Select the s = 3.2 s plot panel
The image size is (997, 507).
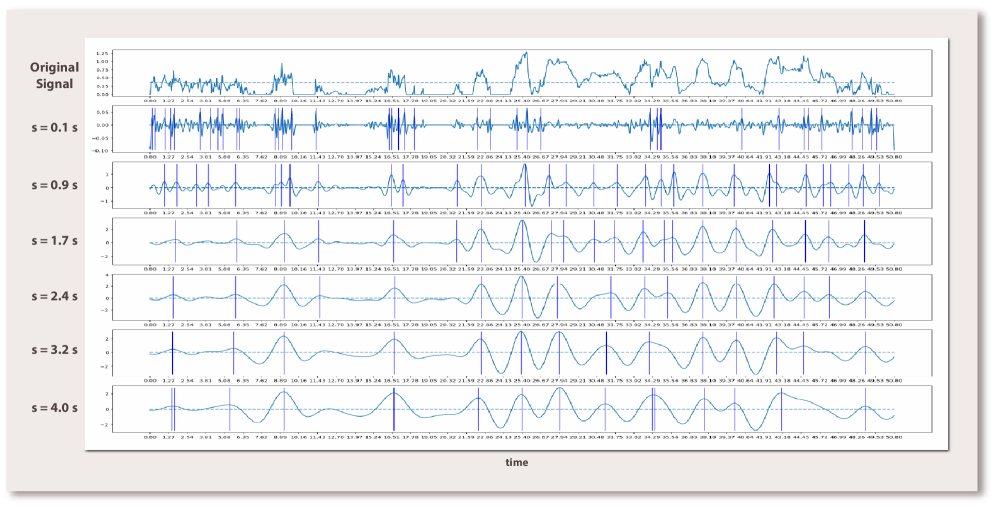(x=520, y=353)
